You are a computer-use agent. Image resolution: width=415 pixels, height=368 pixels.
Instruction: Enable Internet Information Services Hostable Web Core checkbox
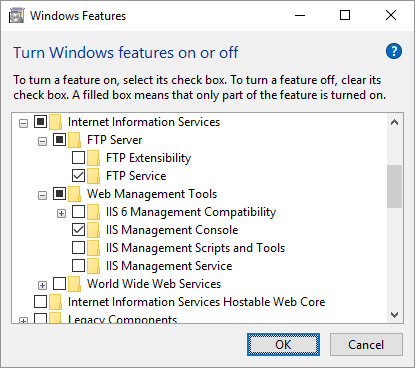pyautogui.click(x=40, y=302)
